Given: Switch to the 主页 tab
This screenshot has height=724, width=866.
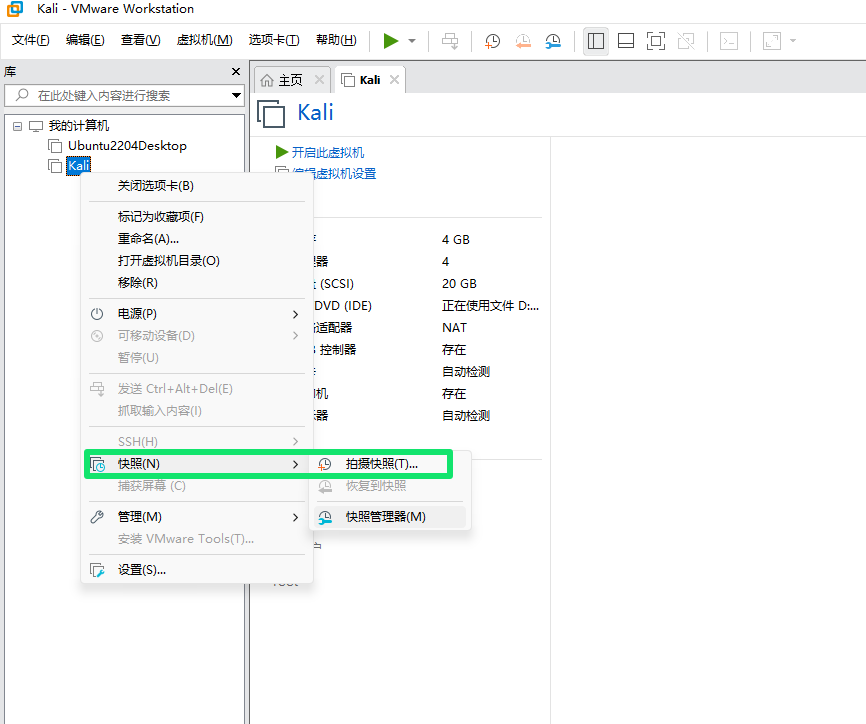Looking at the screenshot, I should [289, 80].
